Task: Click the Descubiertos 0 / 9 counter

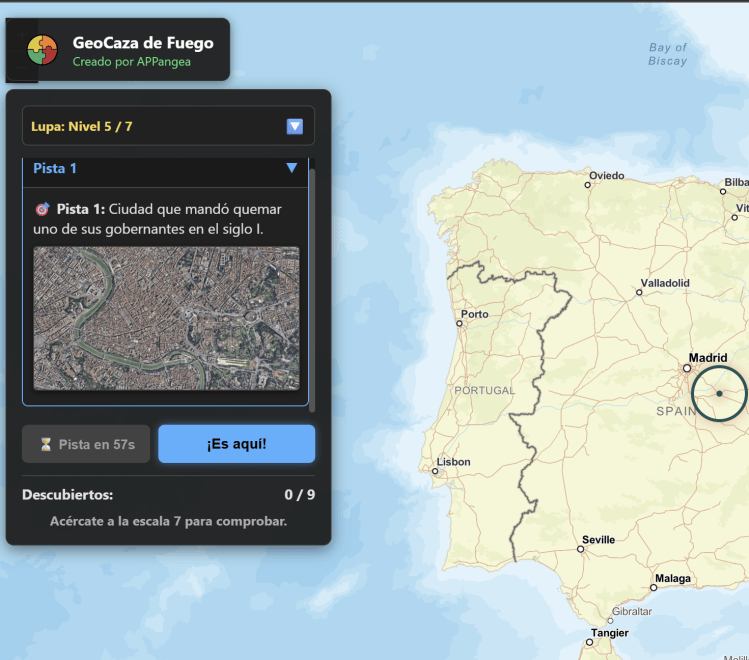Action: pos(300,494)
